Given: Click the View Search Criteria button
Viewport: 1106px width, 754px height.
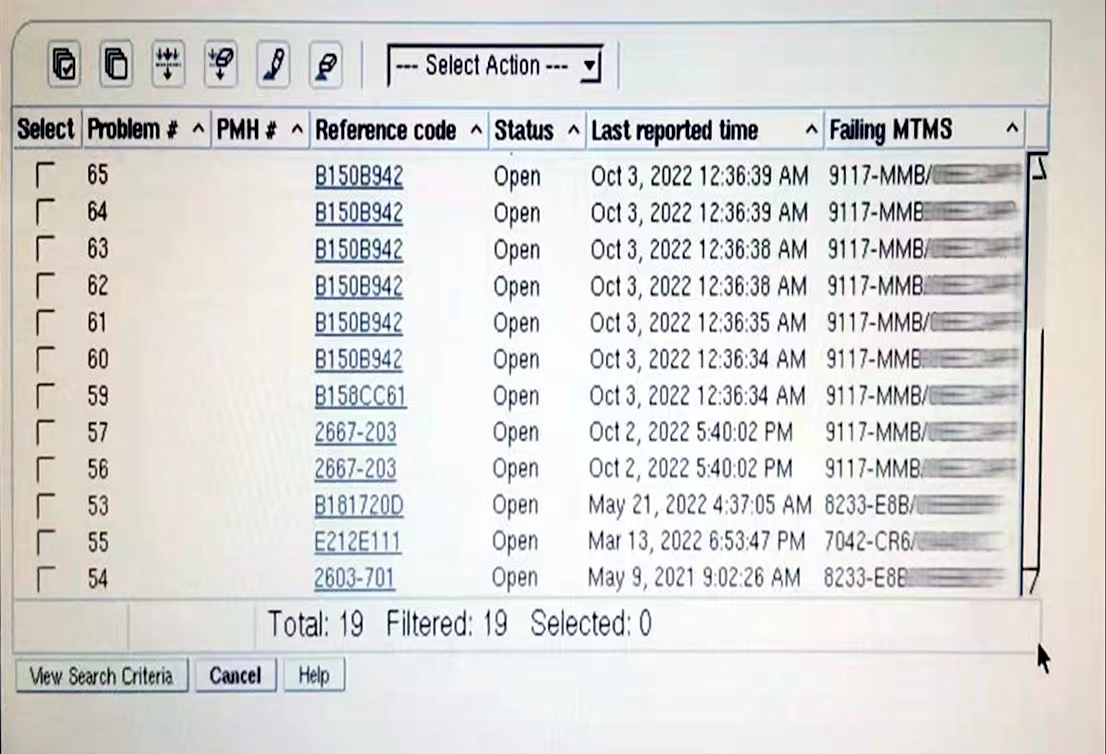Looking at the screenshot, I should pyautogui.click(x=100, y=676).
